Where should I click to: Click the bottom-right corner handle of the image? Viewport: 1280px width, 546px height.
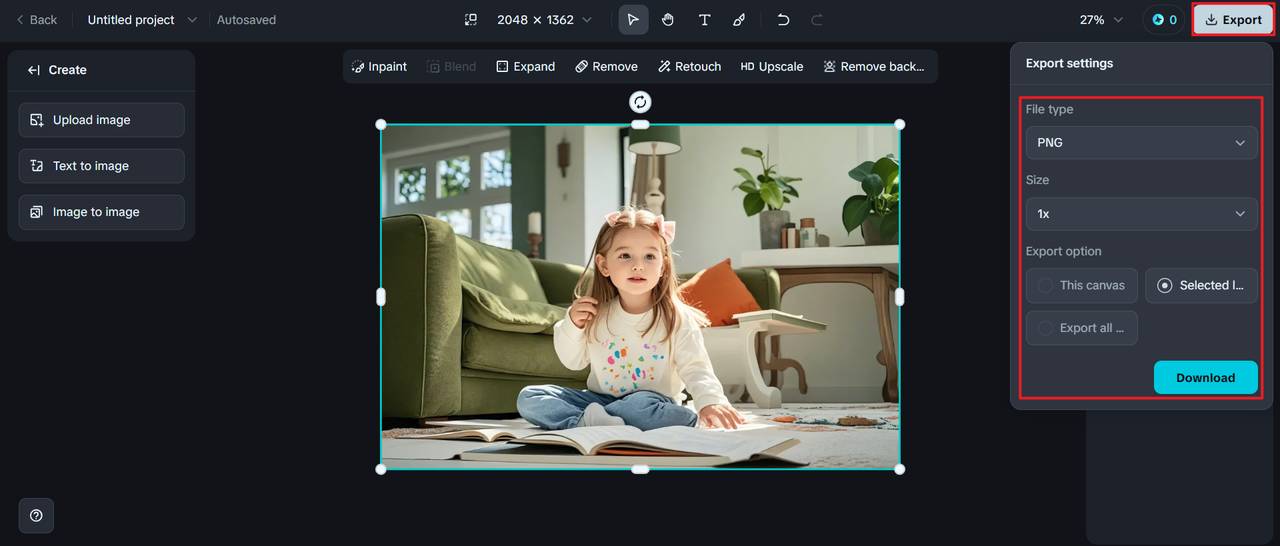coord(899,469)
